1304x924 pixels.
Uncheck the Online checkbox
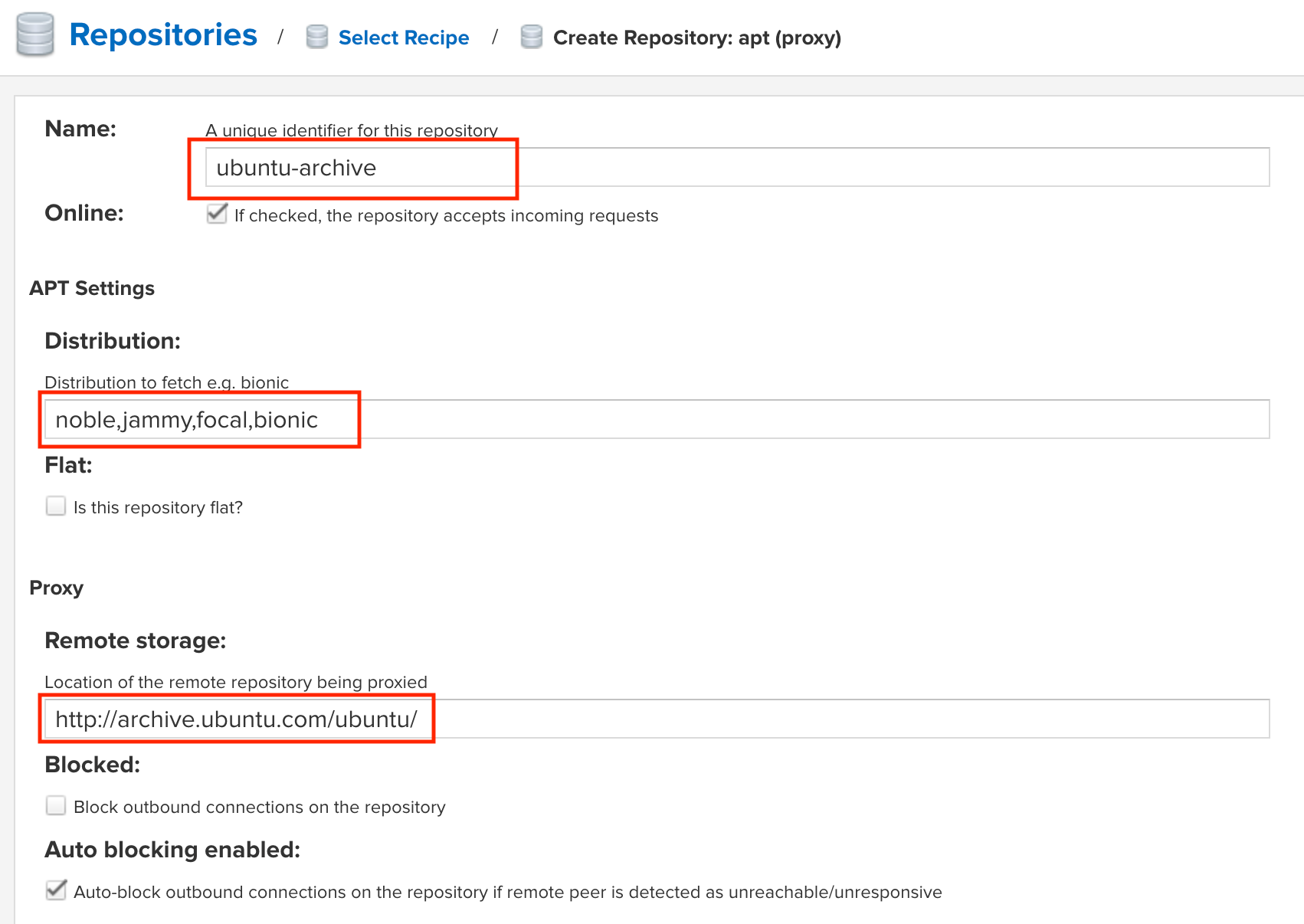(217, 214)
